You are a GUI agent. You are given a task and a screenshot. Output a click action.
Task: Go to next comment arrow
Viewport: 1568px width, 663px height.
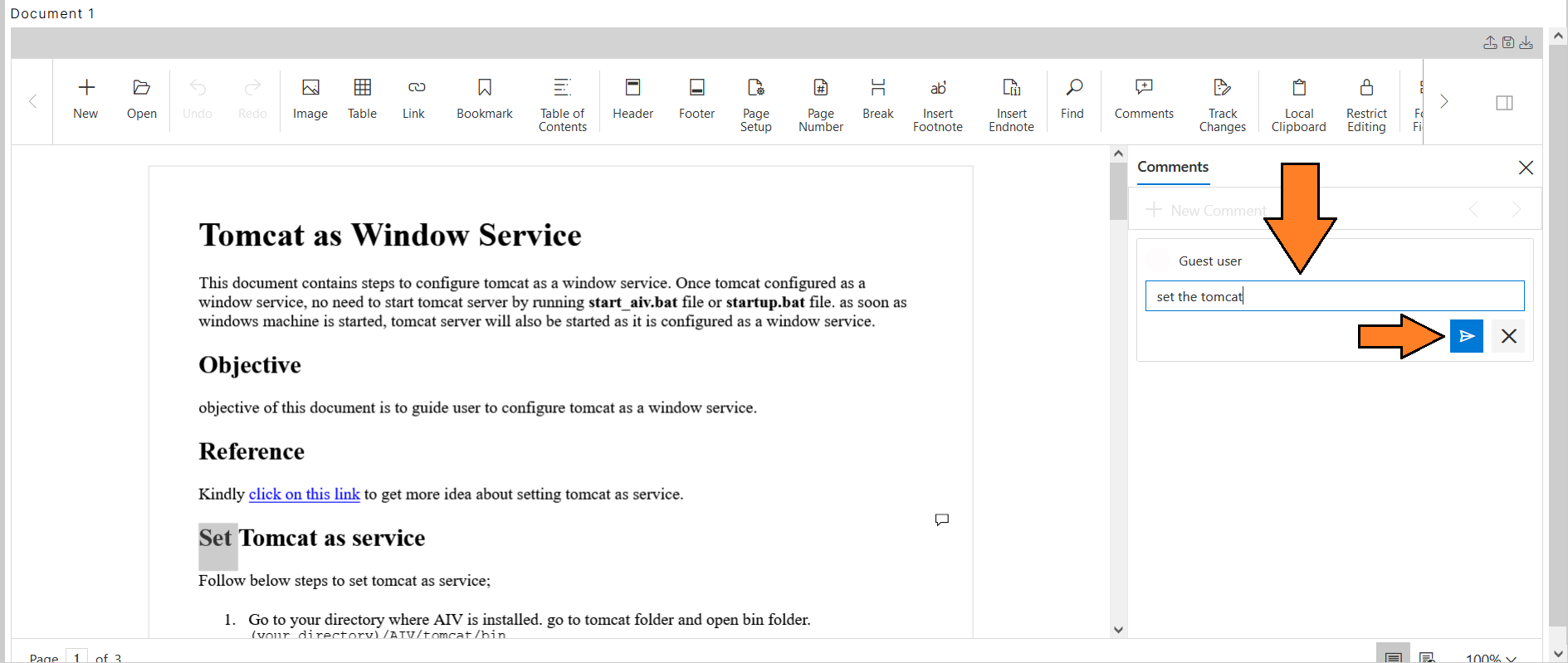[x=1517, y=210]
